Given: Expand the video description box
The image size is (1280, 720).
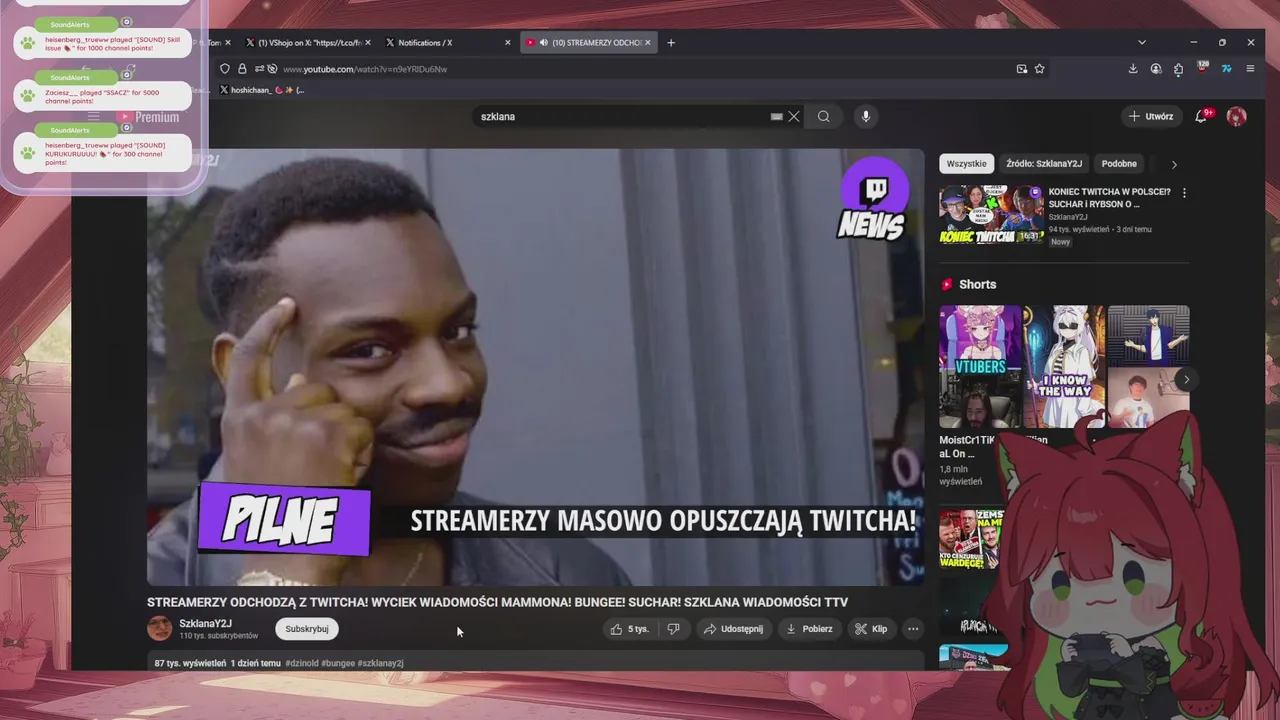Looking at the screenshot, I should click(x=535, y=663).
